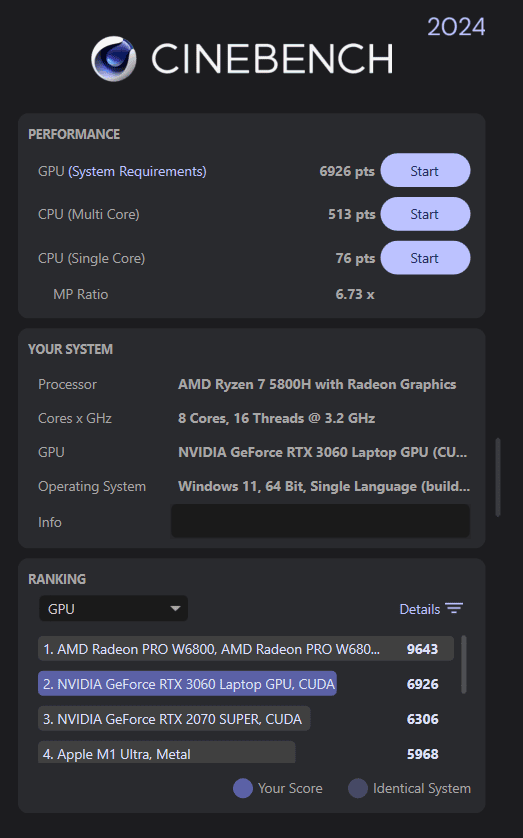
Task: Open the GPU ranking dropdown
Action: point(113,609)
